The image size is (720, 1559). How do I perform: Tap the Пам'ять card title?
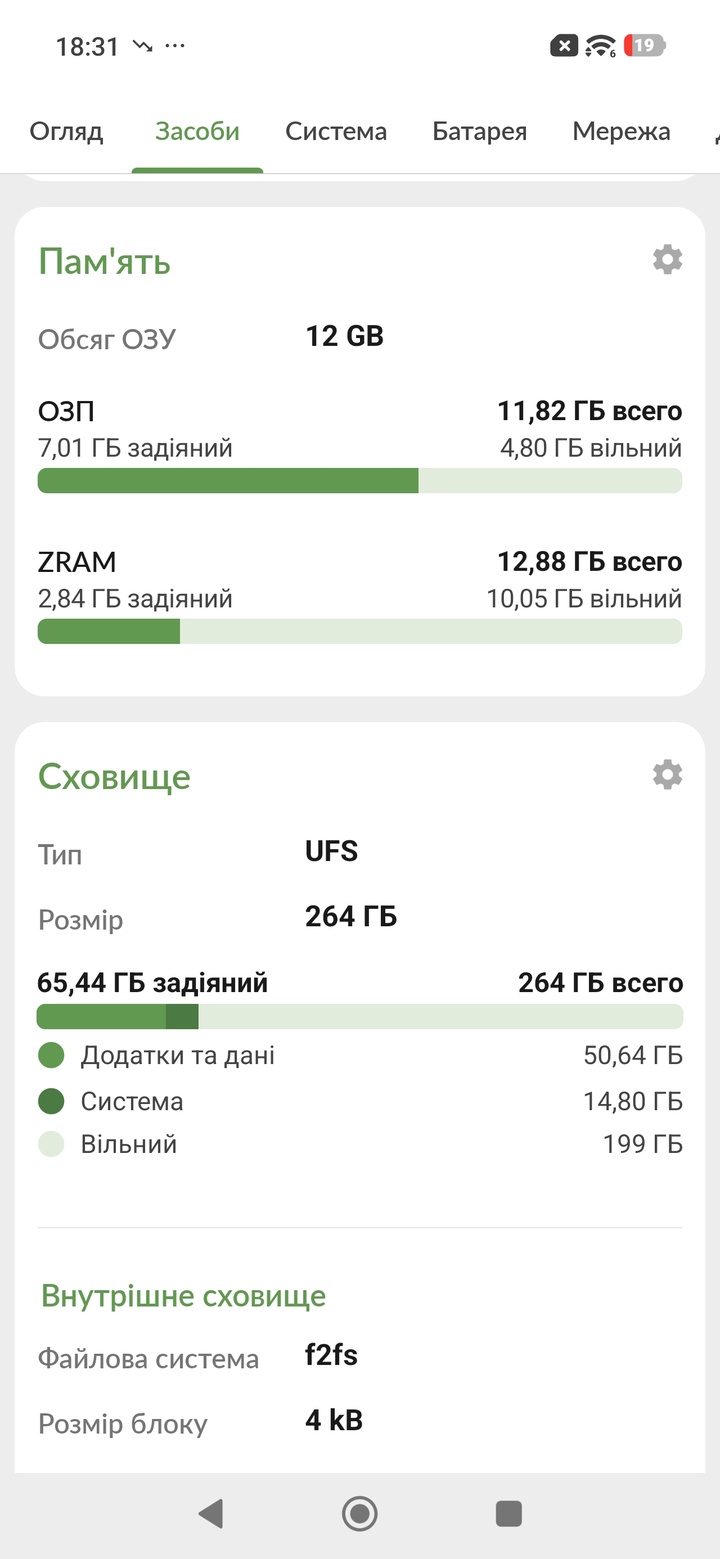[x=104, y=262]
